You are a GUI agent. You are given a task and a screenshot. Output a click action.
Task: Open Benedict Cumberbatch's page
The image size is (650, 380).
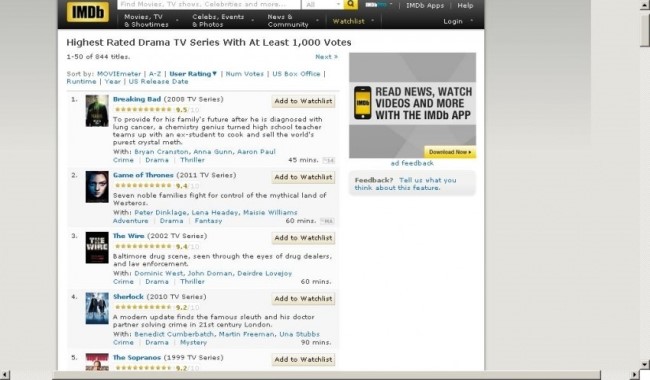coord(174,334)
